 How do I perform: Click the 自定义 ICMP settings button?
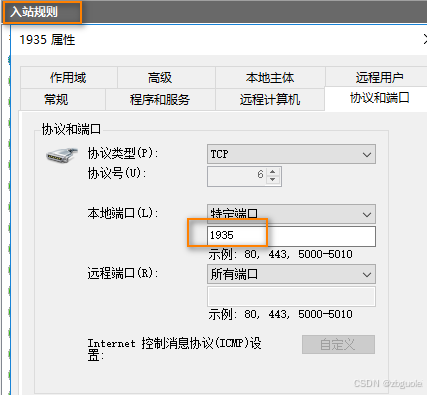pos(338,344)
